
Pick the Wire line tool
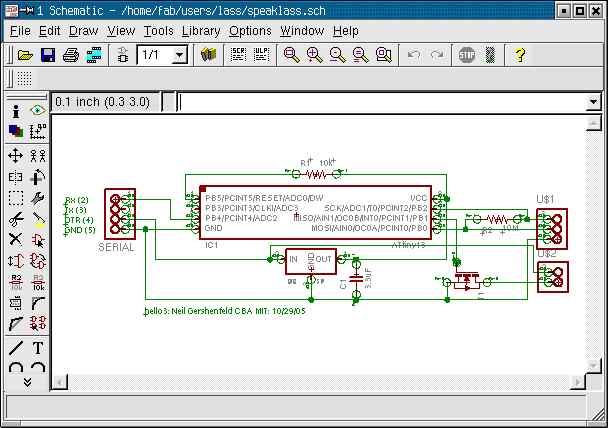[x=16, y=349]
